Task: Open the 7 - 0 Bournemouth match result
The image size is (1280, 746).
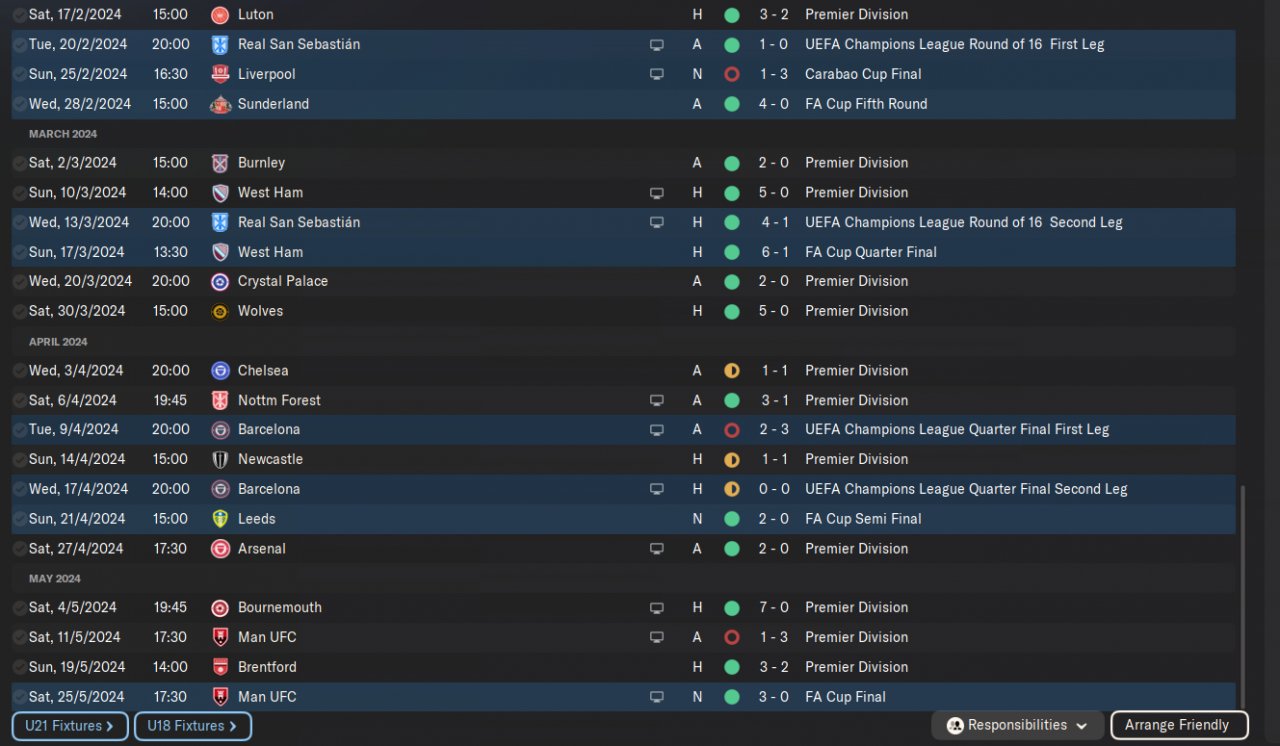Action: 773,608
